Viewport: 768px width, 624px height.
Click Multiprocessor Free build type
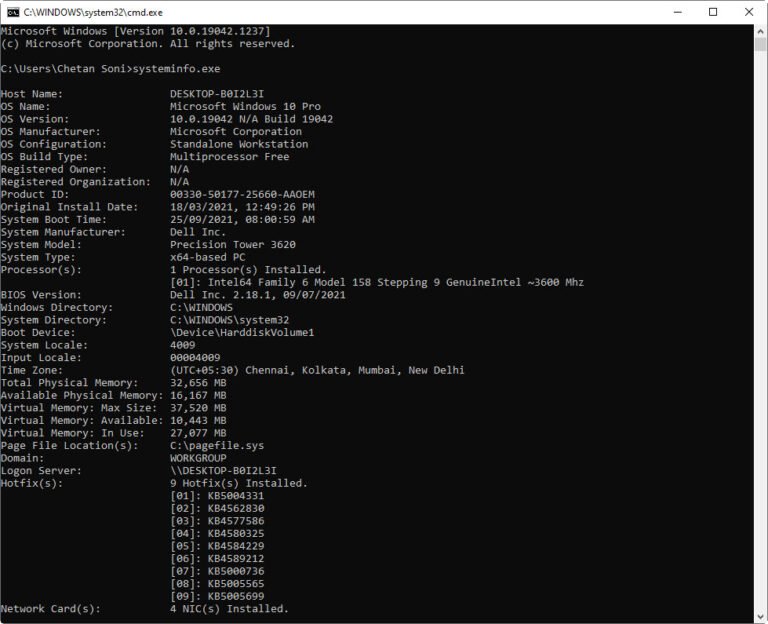(x=229, y=157)
